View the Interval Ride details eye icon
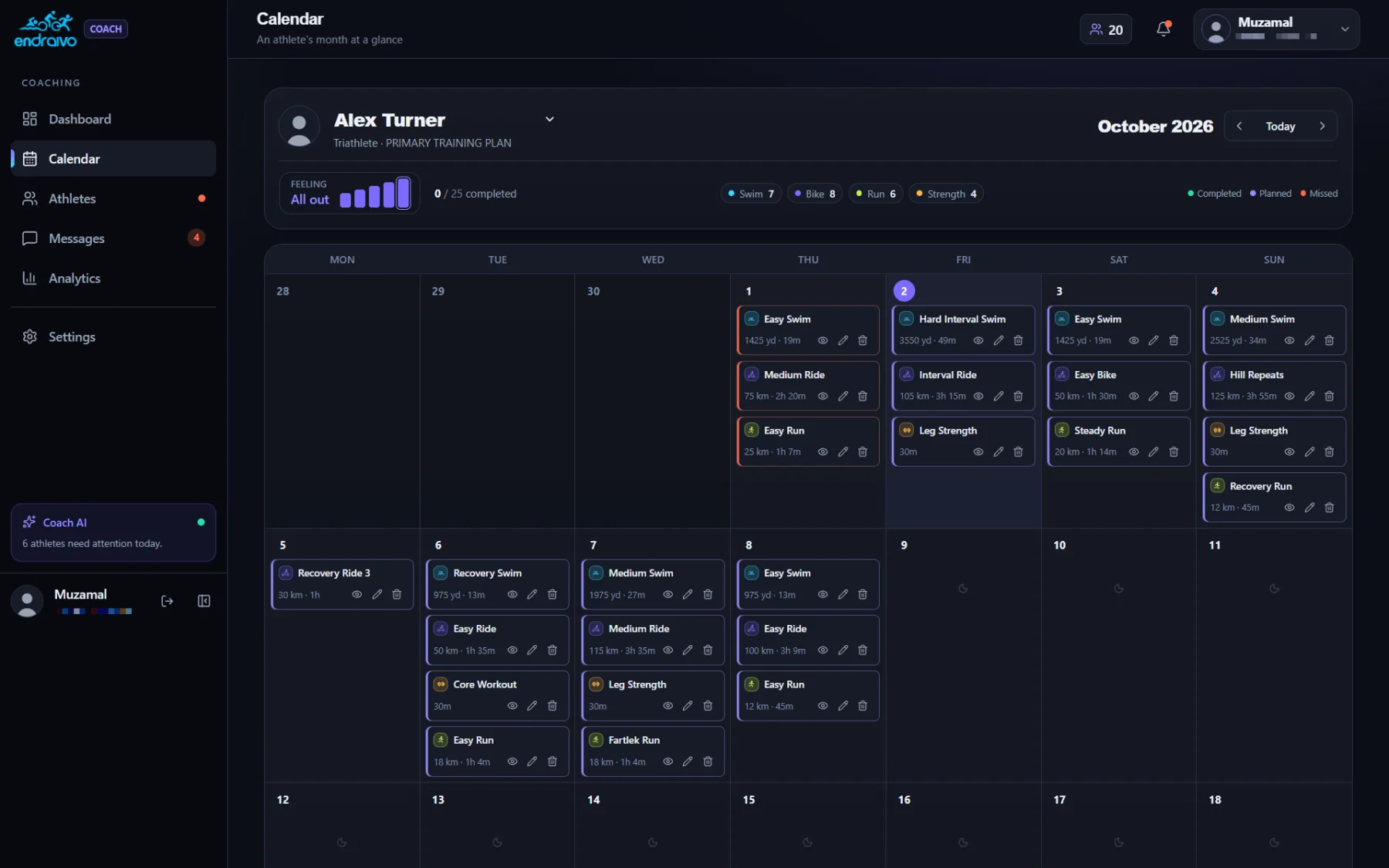Viewport: 1389px width, 868px height. tap(978, 396)
